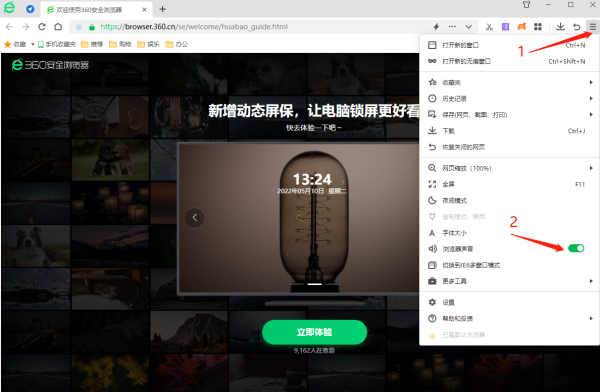
Task: Open a new tab with plus button
Action: (162, 9)
